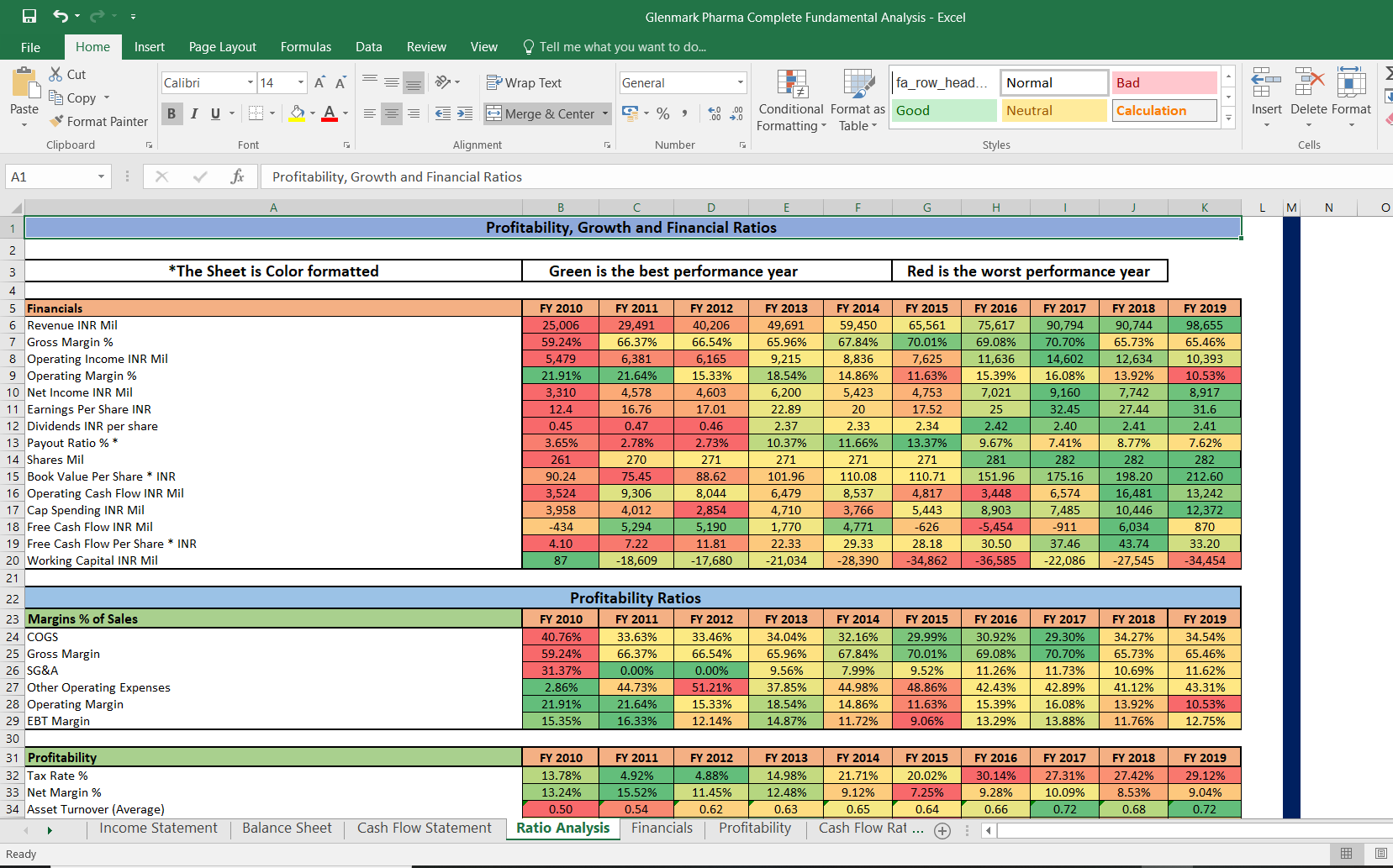This screenshot has height=868, width=1393.
Task: Toggle Wrap Text option
Action: (524, 82)
